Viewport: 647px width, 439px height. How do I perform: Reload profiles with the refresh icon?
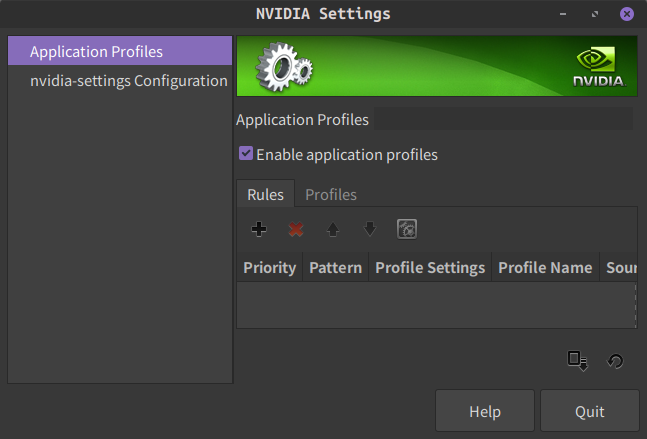click(615, 361)
